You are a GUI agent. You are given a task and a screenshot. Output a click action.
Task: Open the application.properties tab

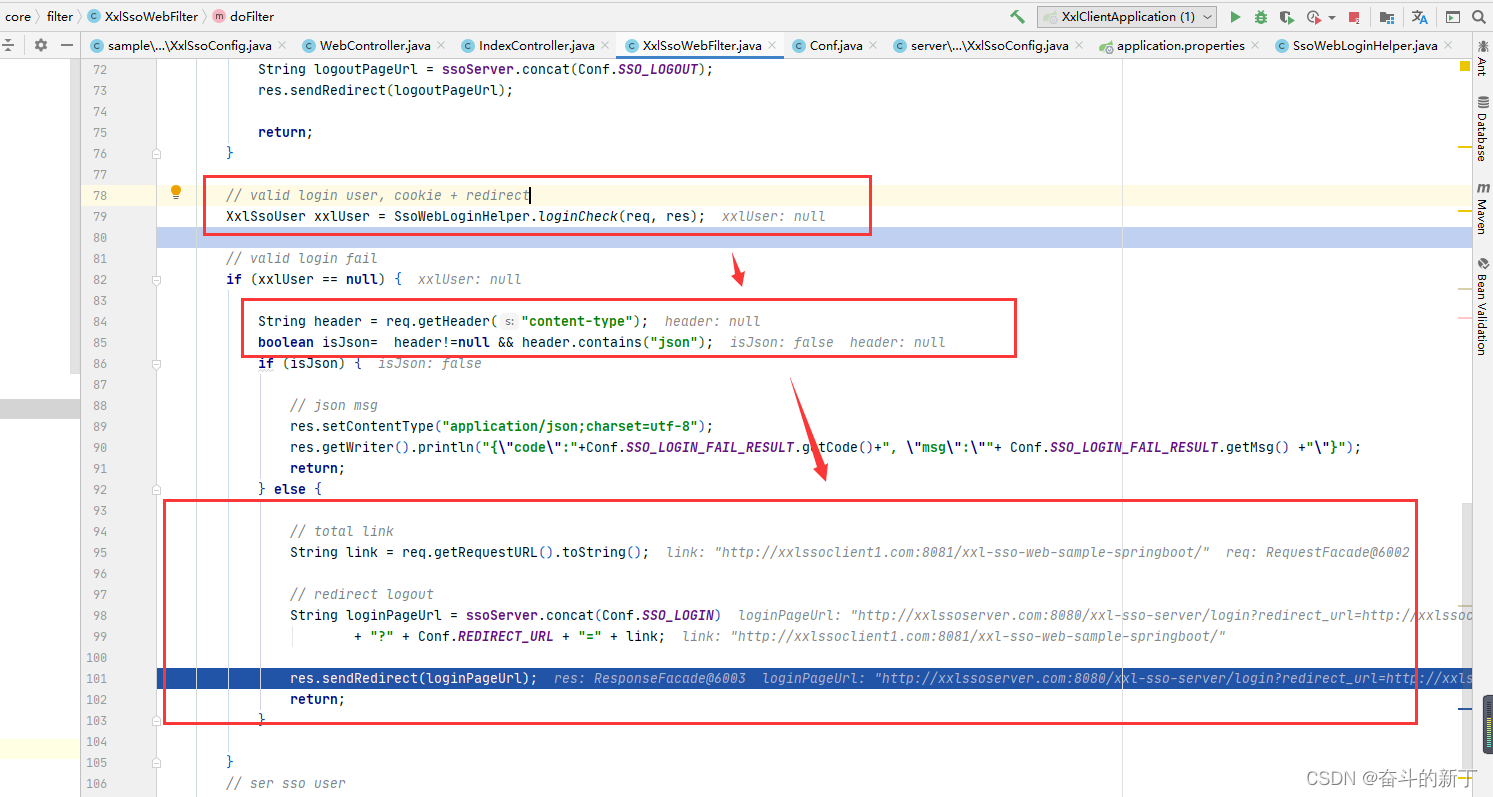click(1180, 46)
